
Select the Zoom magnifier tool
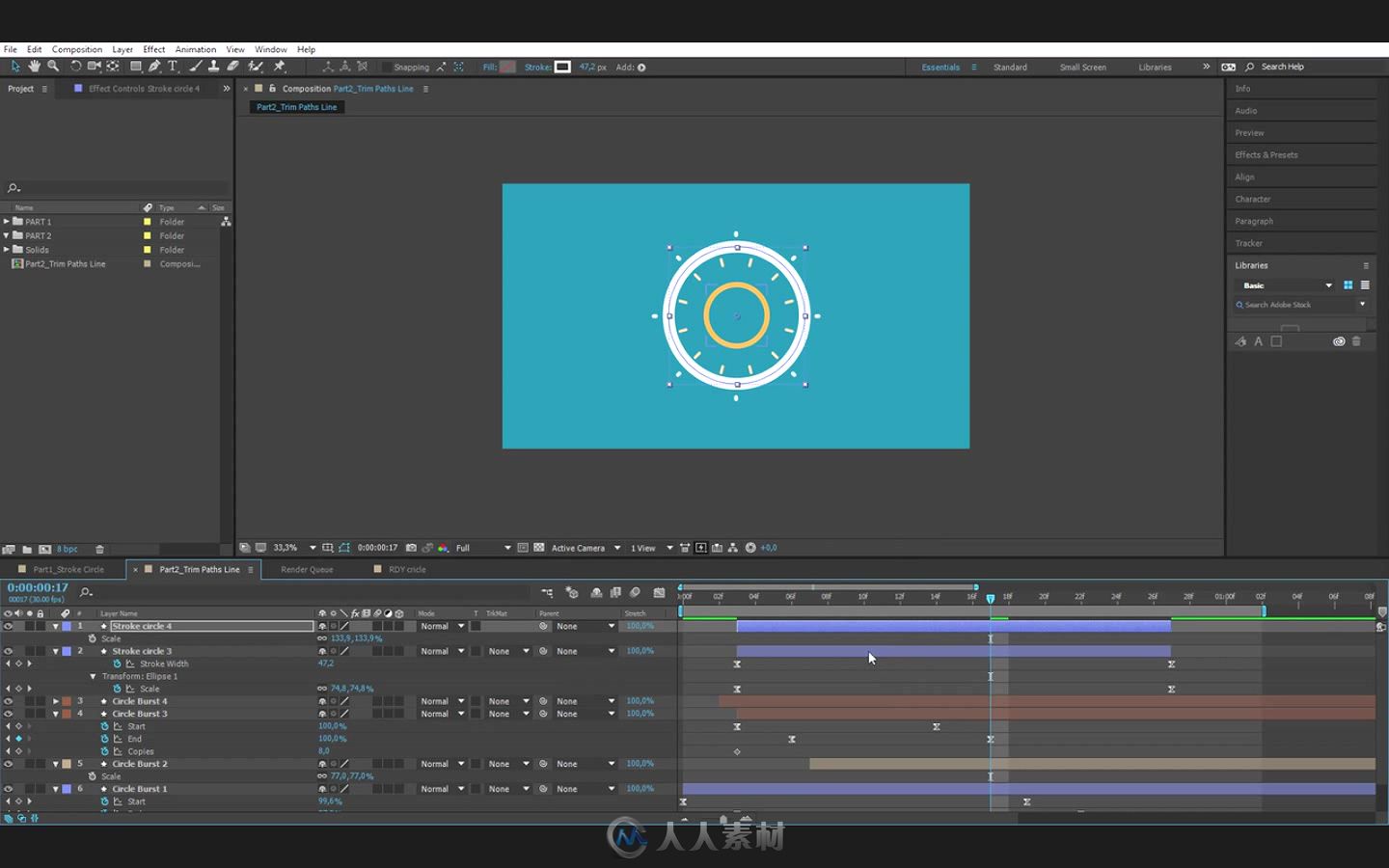[x=53, y=67]
